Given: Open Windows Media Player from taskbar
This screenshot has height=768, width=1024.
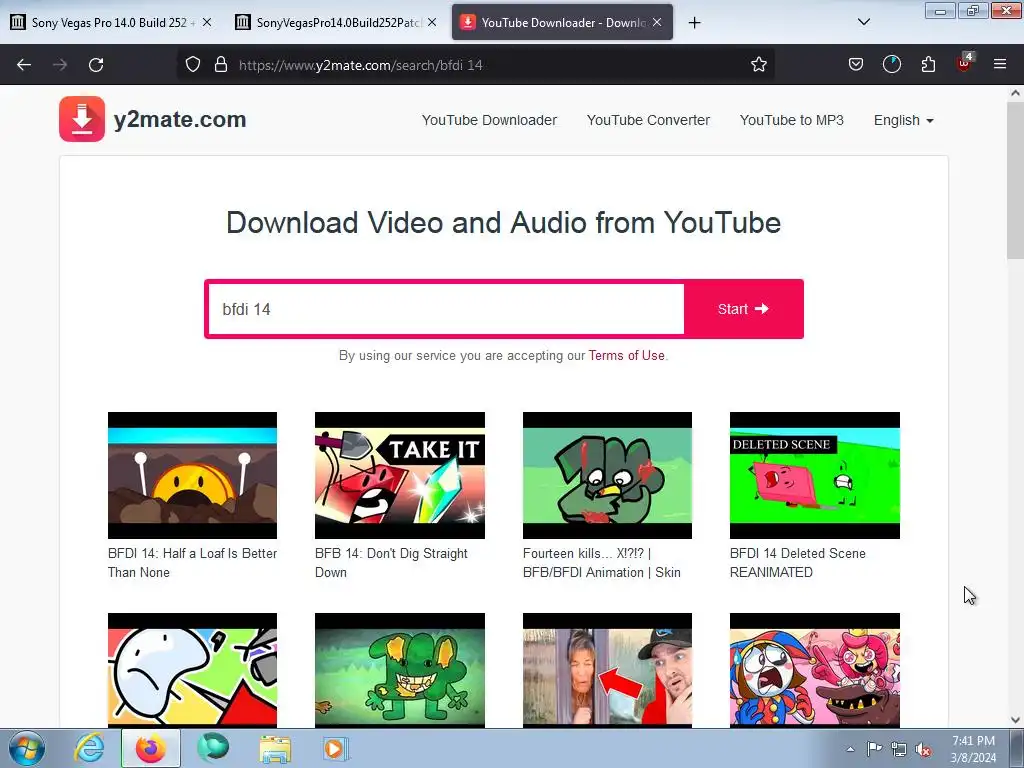Looking at the screenshot, I should [x=336, y=748].
